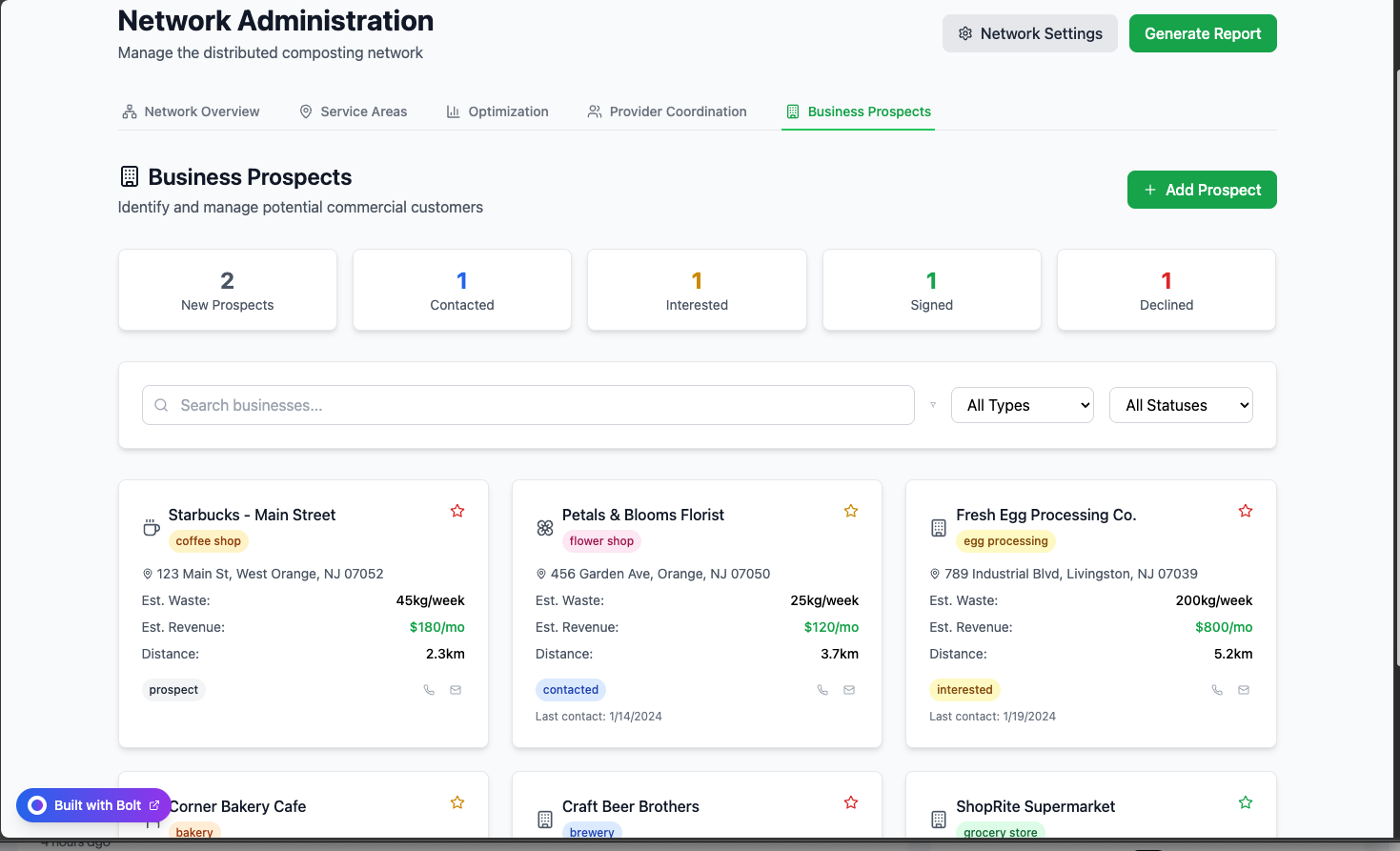Viewport: 1400px width, 851px height.
Task: Toggle star on Fresh Egg Processing Co.
Action: pos(1246,511)
